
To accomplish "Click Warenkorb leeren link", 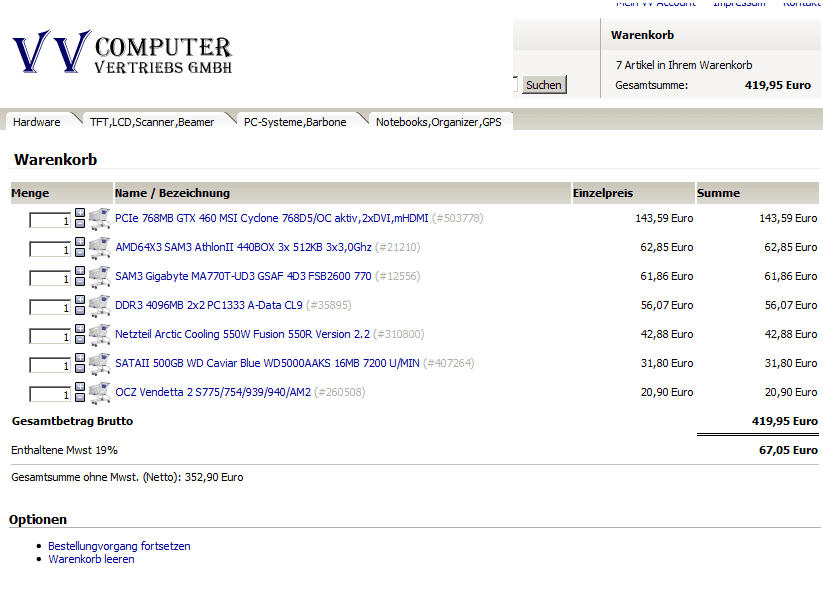I will click(x=91, y=559).
